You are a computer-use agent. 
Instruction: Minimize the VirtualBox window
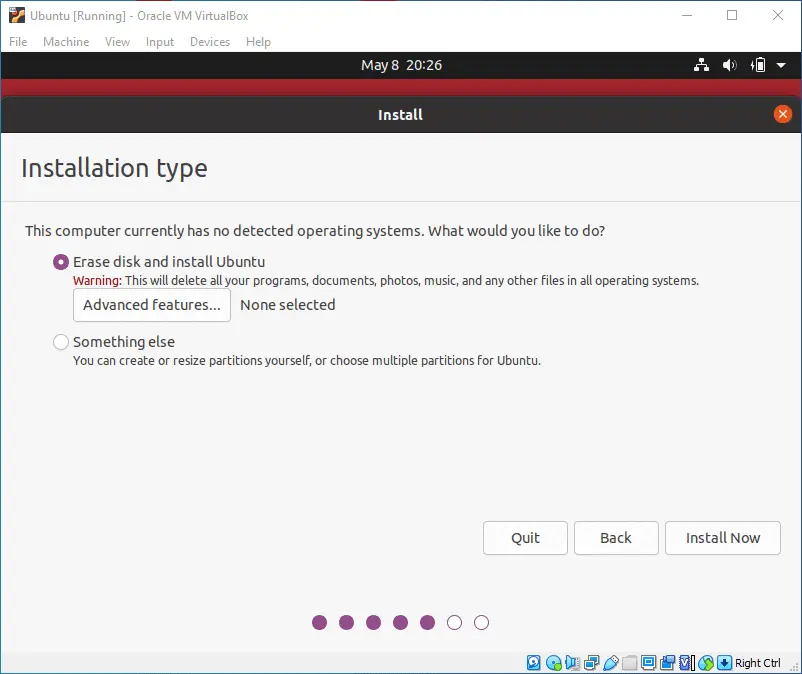coord(687,15)
